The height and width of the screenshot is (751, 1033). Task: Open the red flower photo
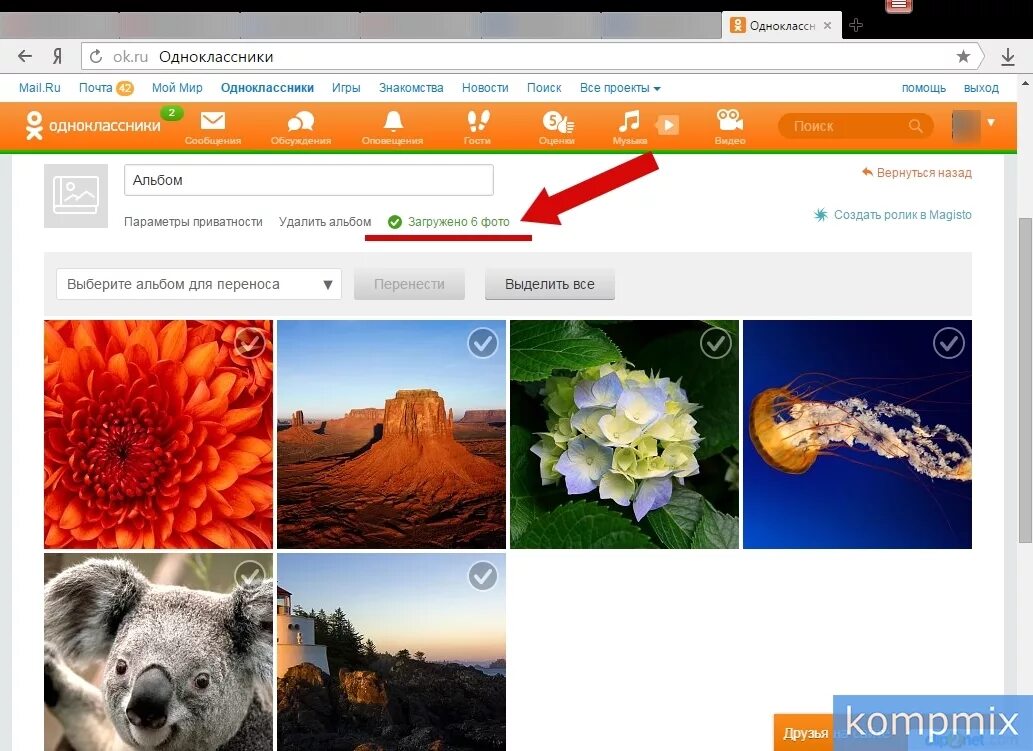coord(158,434)
